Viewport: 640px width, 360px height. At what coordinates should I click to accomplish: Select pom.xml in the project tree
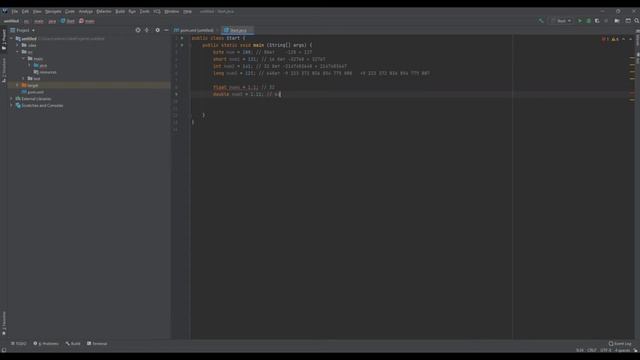[32, 92]
